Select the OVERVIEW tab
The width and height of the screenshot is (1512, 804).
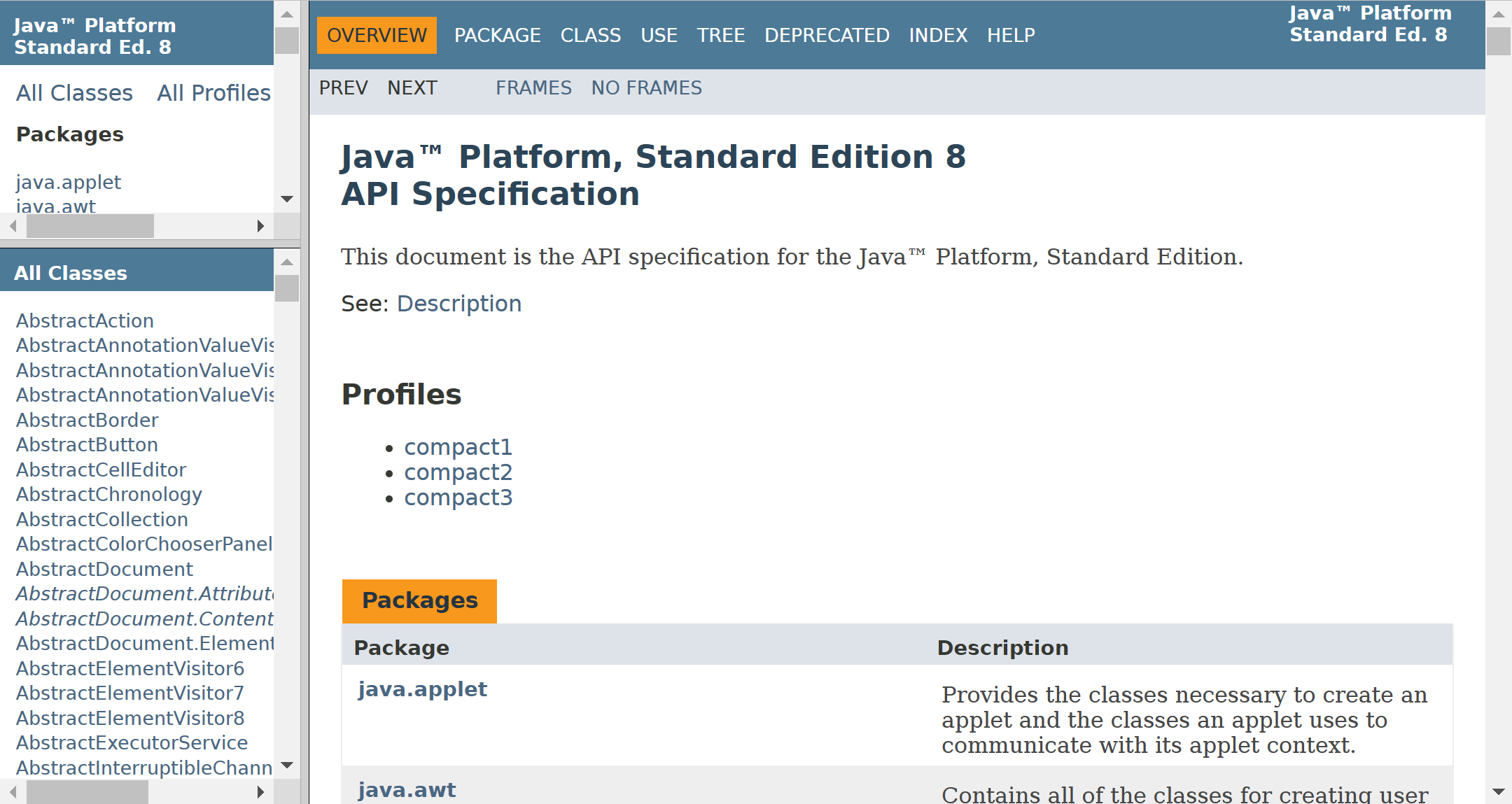pos(377,36)
